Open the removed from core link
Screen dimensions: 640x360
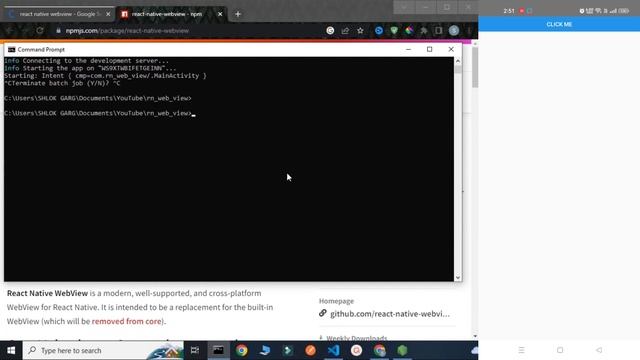coord(127,321)
